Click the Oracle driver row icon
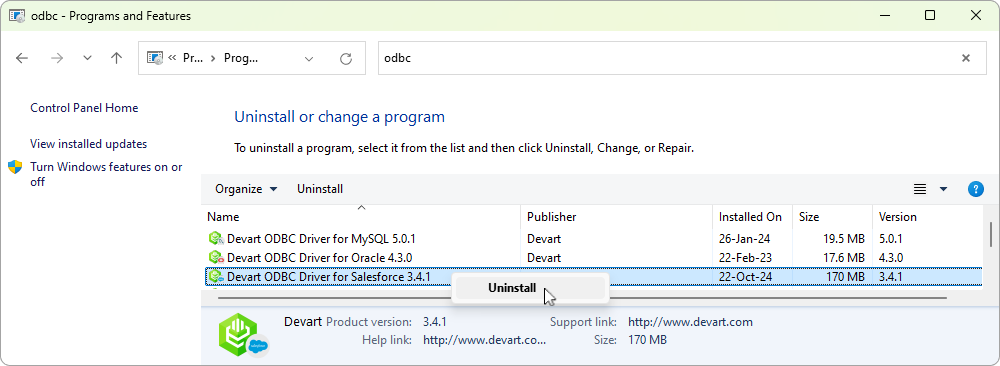Image resolution: width=1000 pixels, height=366 pixels. pyautogui.click(x=216, y=258)
